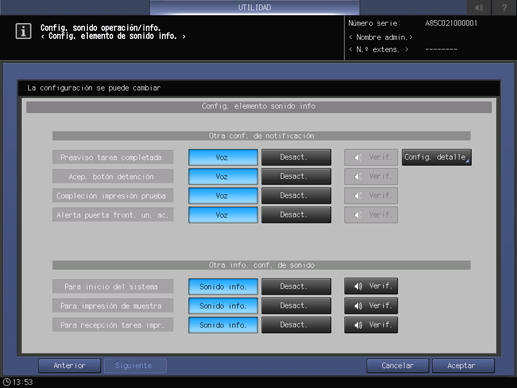517x388 pixels.
Task: Choose Sonido info. for Para recepción tarea impr.
Action: pyautogui.click(x=223, y=325)
